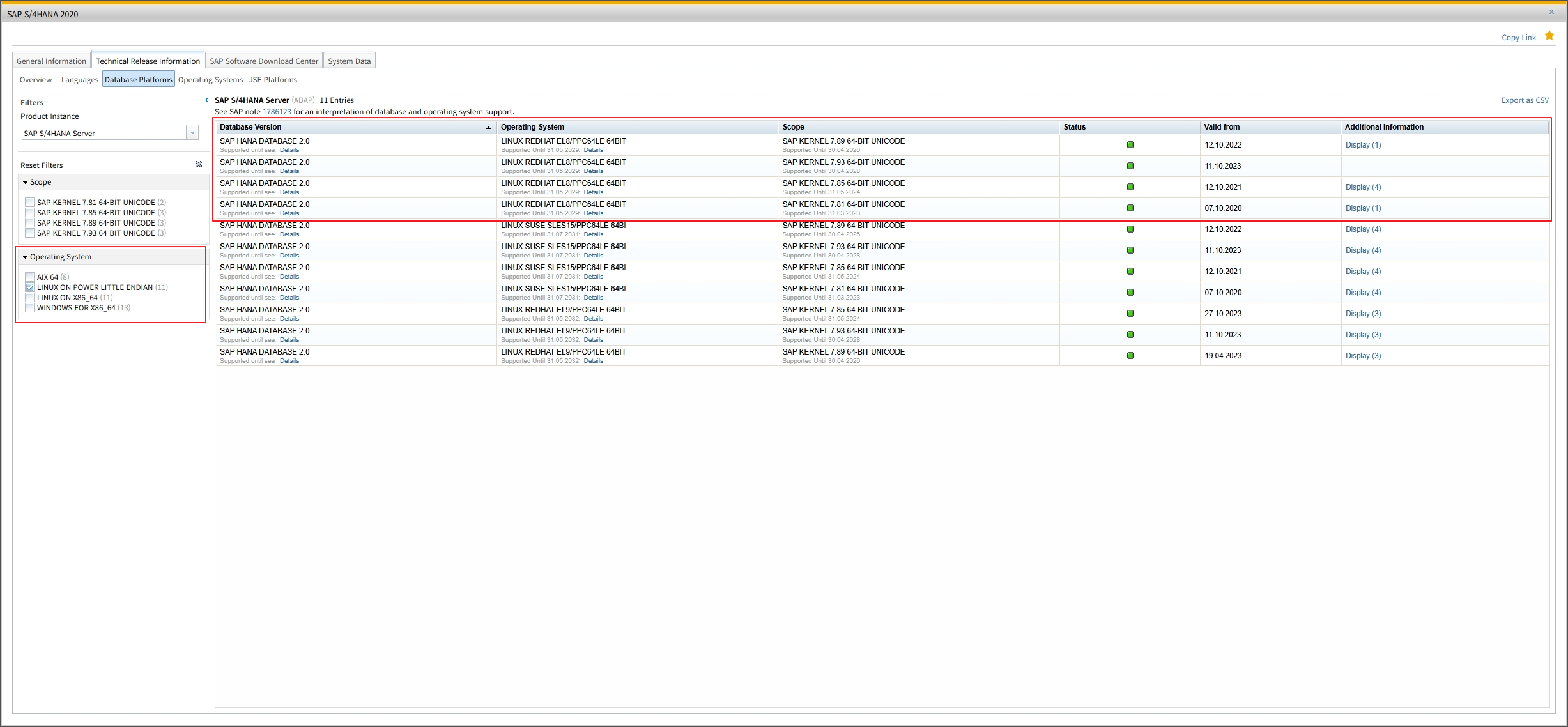This screenshot has height=727, width=1568.
Task: Click the Operating System column header
Action: pos(637,127)
